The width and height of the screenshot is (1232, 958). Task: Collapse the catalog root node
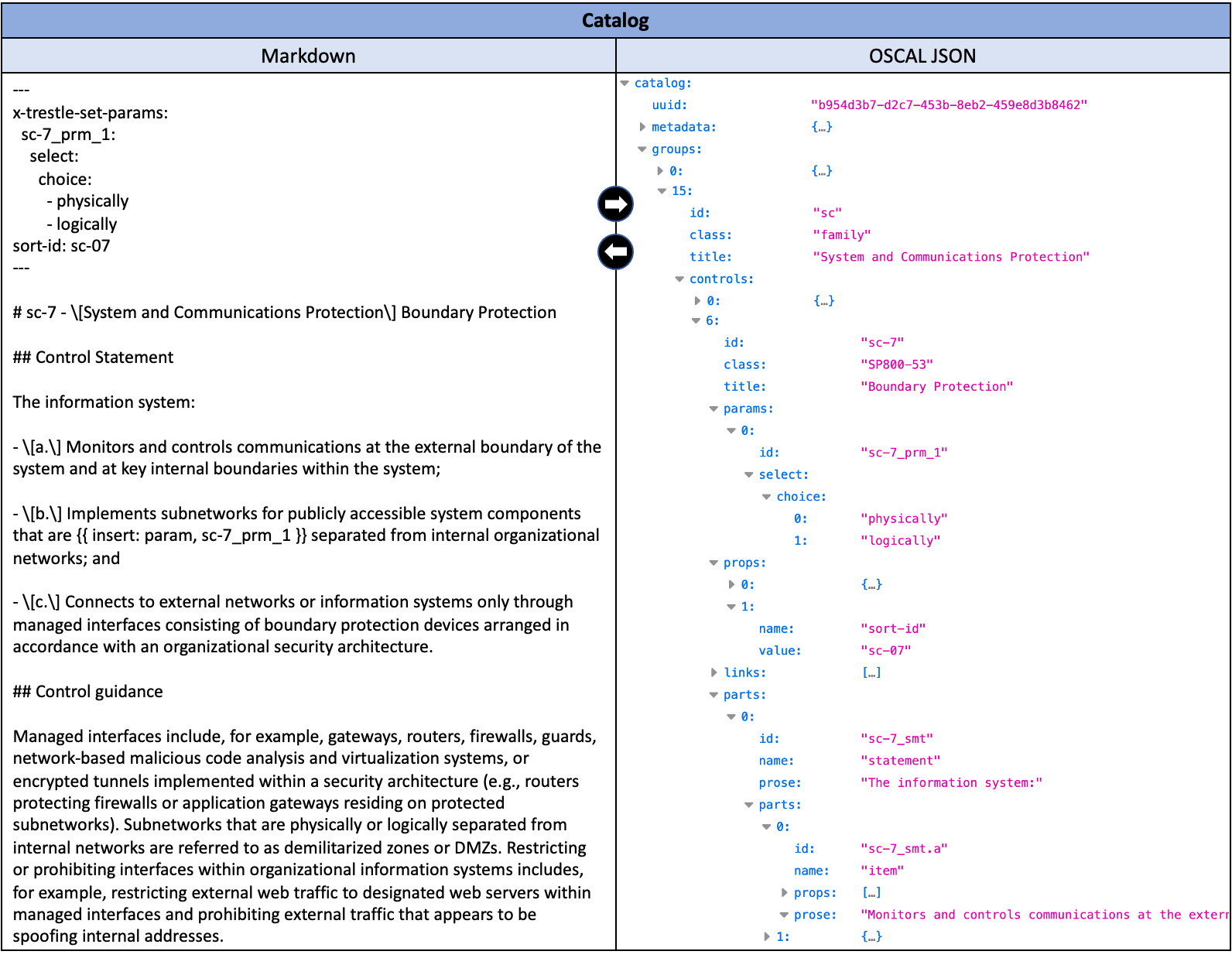(x=625, y=84)
